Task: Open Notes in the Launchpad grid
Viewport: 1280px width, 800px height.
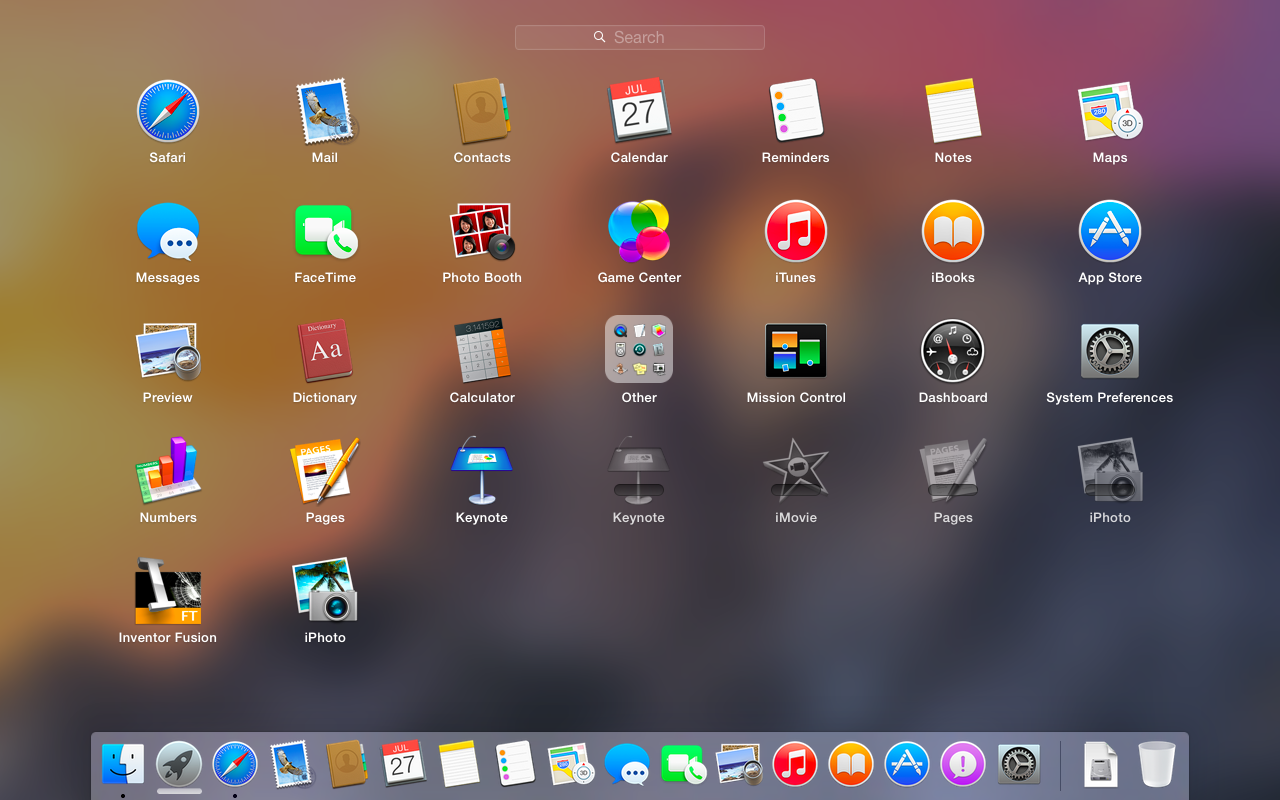Action: click(953, 111)
